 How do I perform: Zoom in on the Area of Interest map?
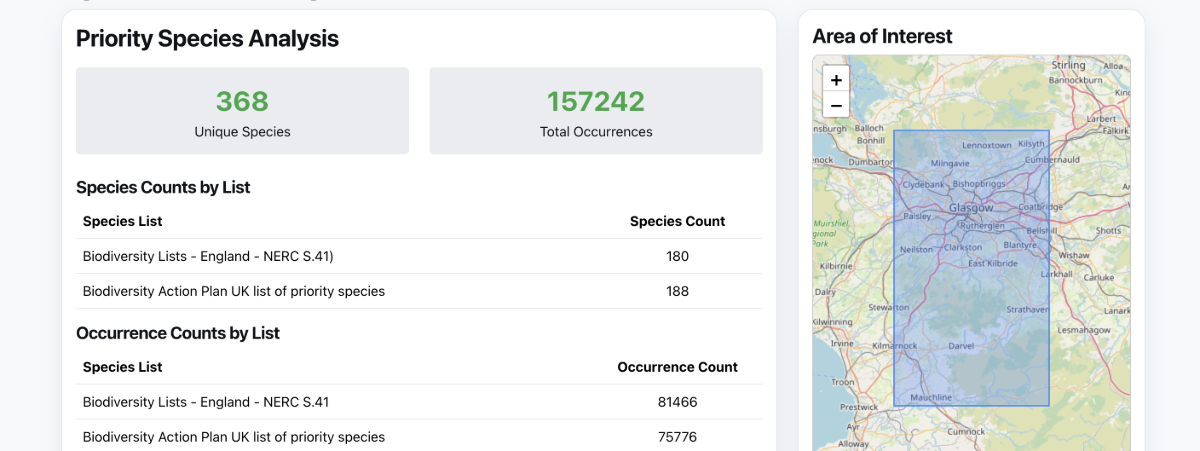point(836,80)
